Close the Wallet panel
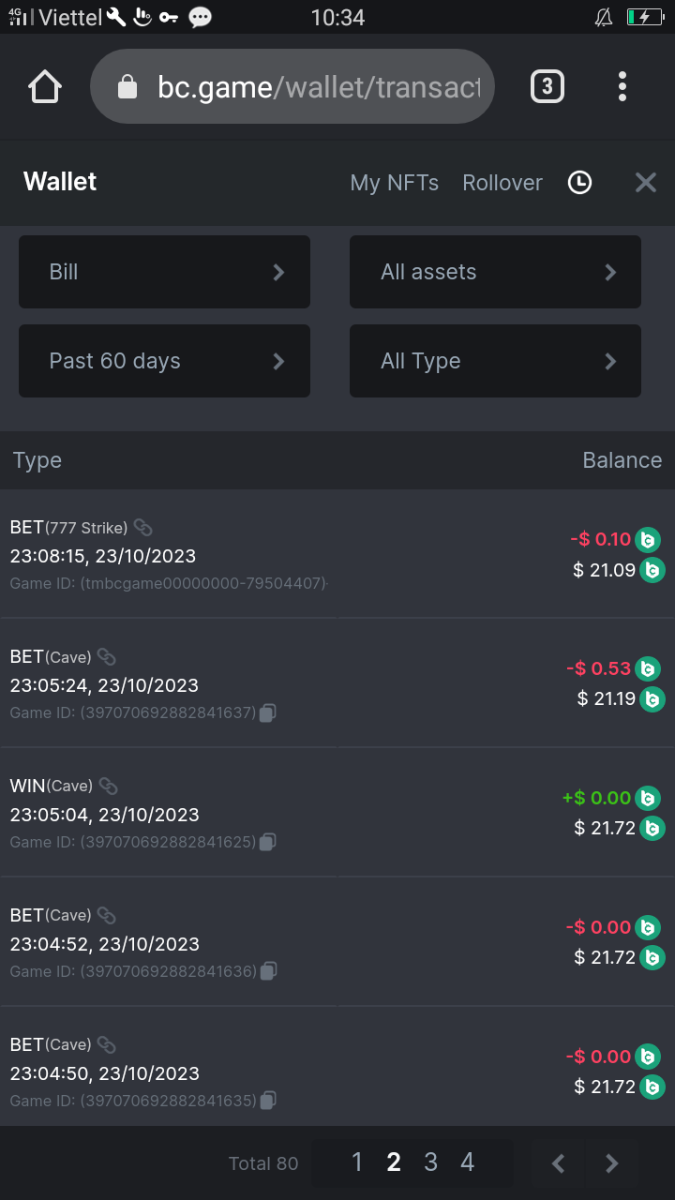This screenshot has width=675, height=1200. click(646, 182)
